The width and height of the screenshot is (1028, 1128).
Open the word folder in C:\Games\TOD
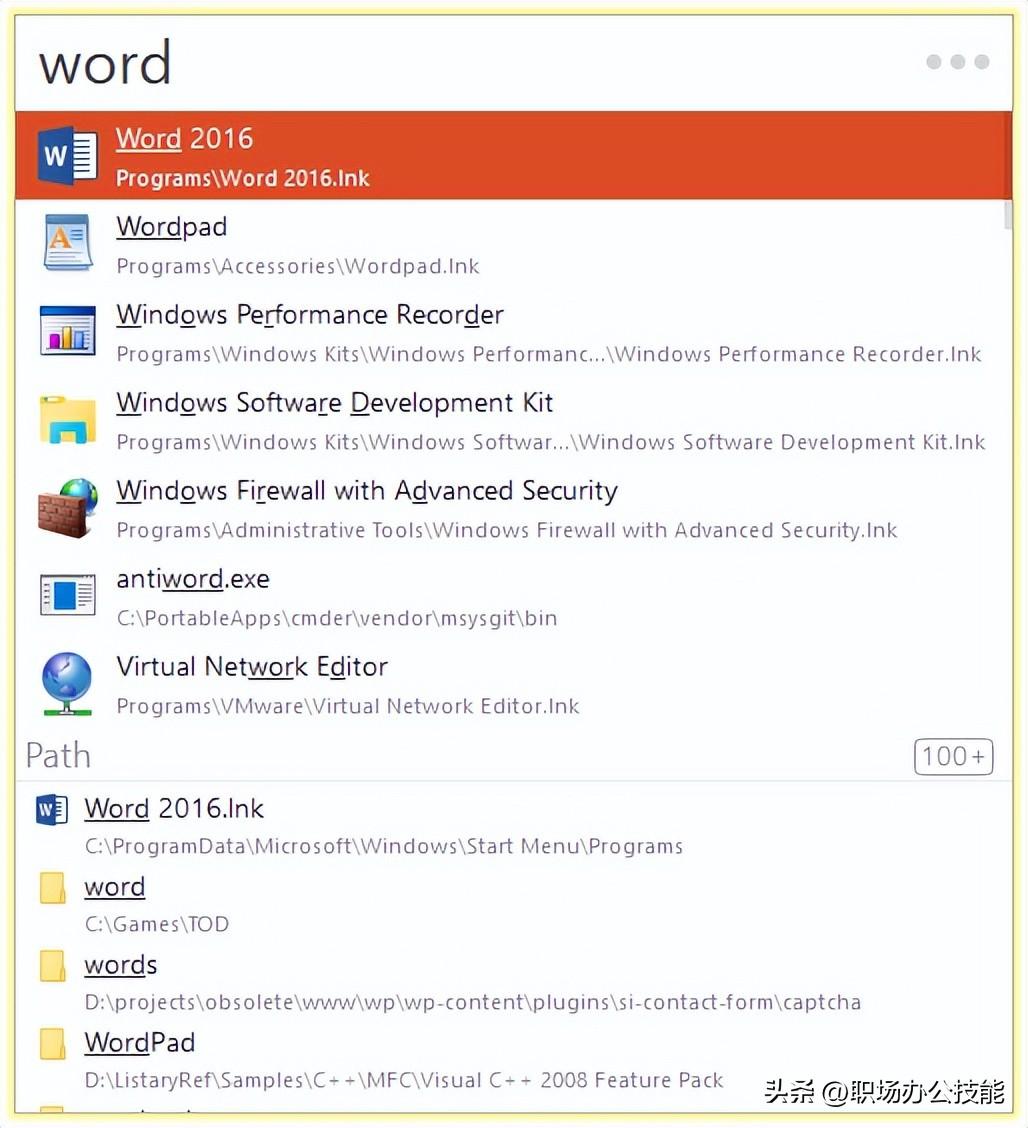pyautogui.click(x=115, y=888)
